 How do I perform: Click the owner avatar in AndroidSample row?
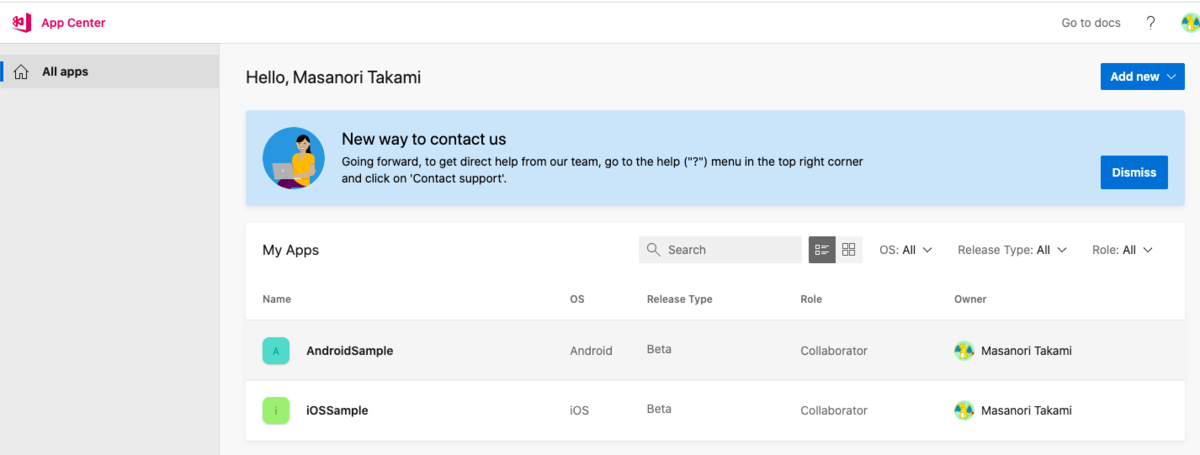pyautogui.click(x=964, y=351)
